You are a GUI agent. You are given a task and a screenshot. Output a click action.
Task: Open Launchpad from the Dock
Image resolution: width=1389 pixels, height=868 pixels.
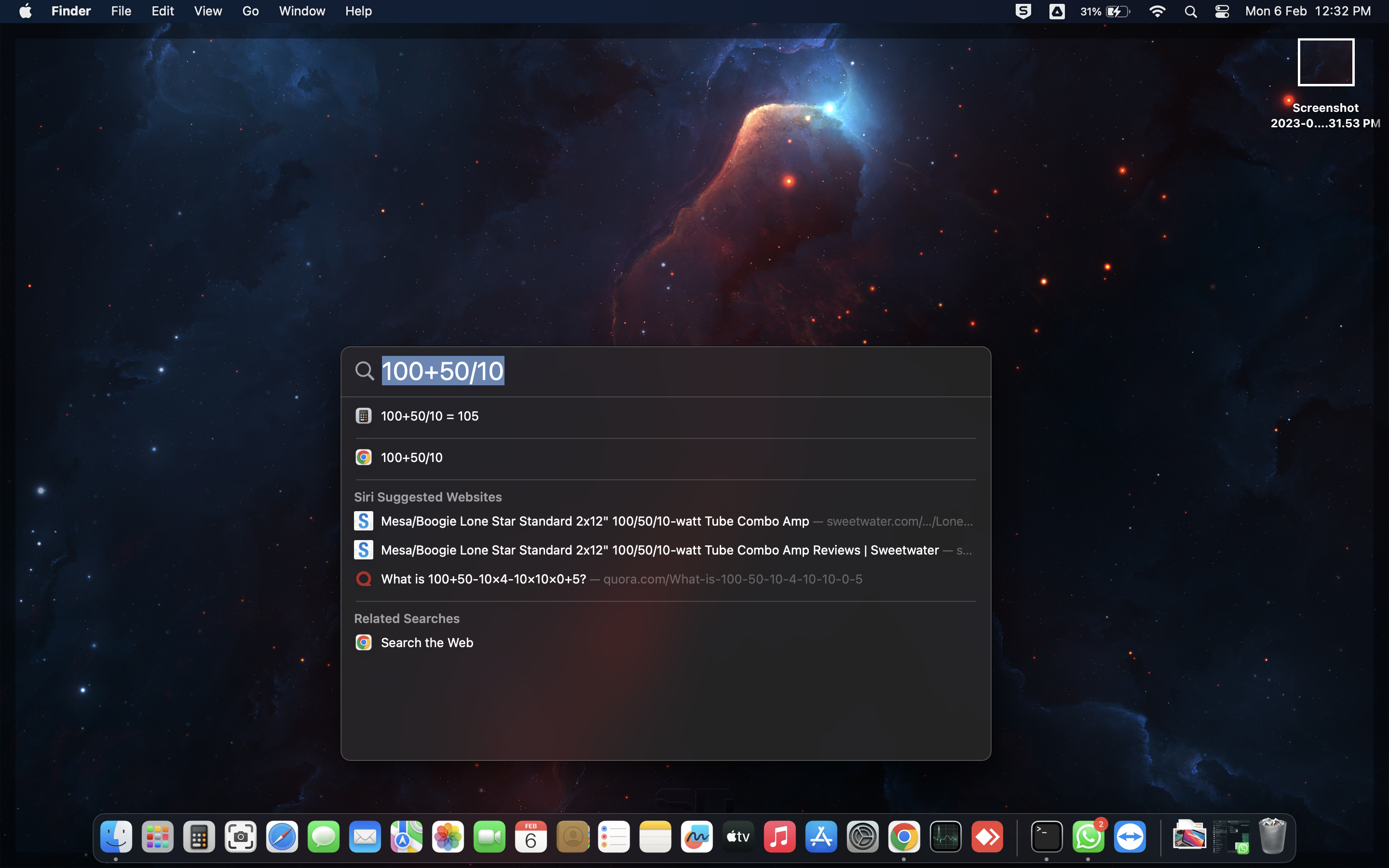(x=157, y=837)
